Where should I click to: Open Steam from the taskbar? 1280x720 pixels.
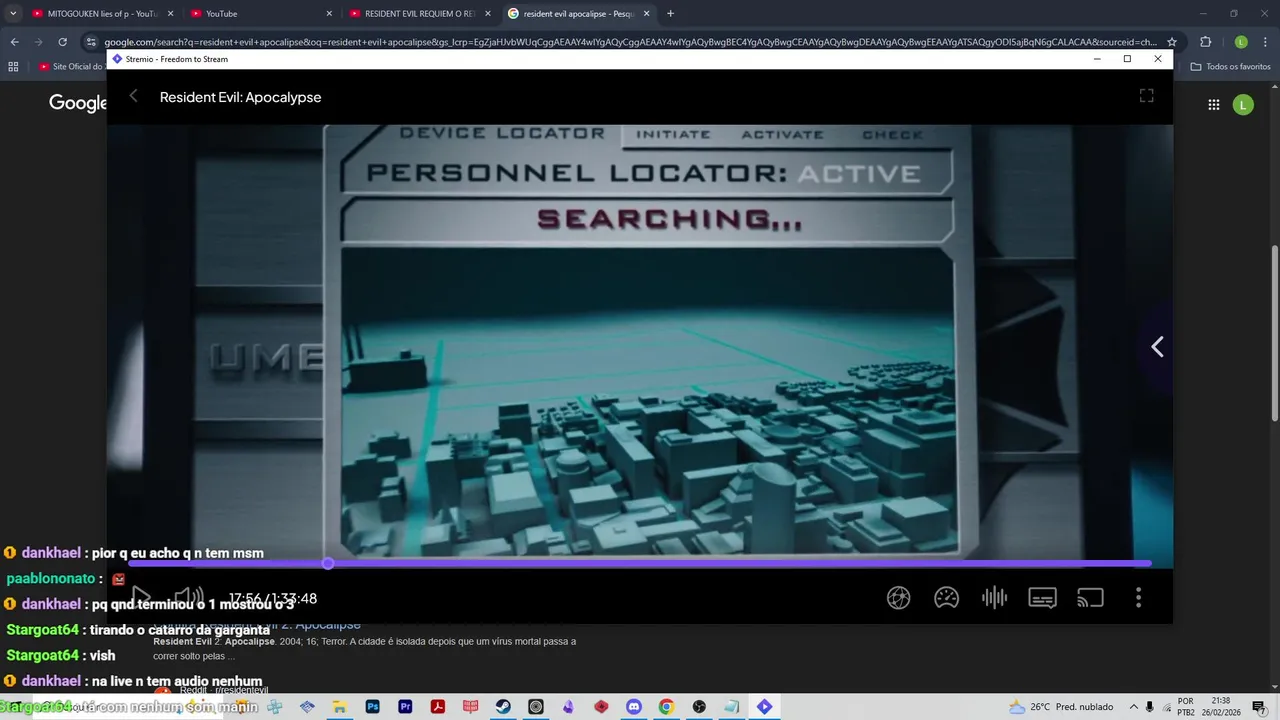pyautogui.click(x=503, y=707)
